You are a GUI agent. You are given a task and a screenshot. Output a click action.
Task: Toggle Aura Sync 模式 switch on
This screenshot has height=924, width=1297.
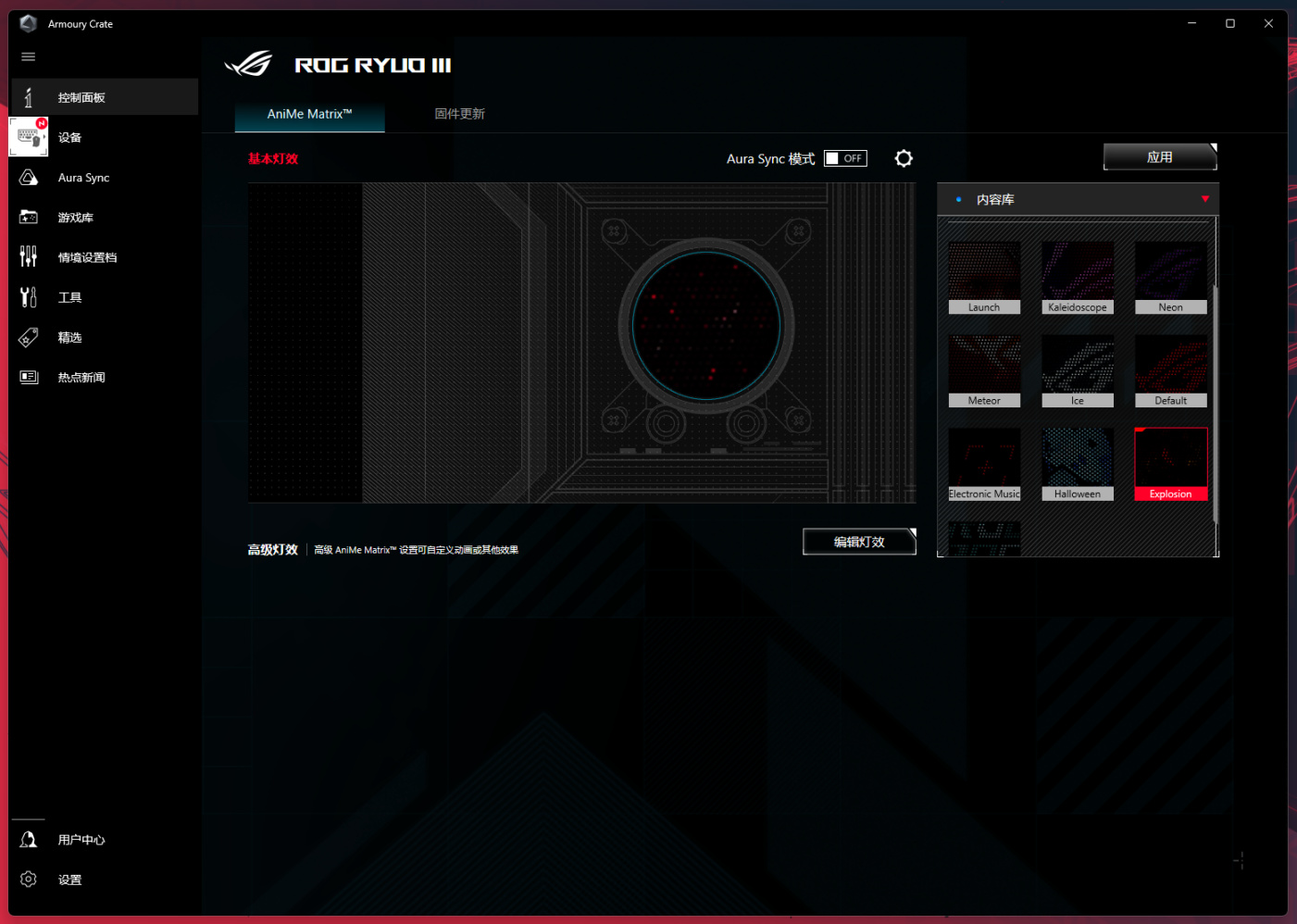tap(845, 158)
